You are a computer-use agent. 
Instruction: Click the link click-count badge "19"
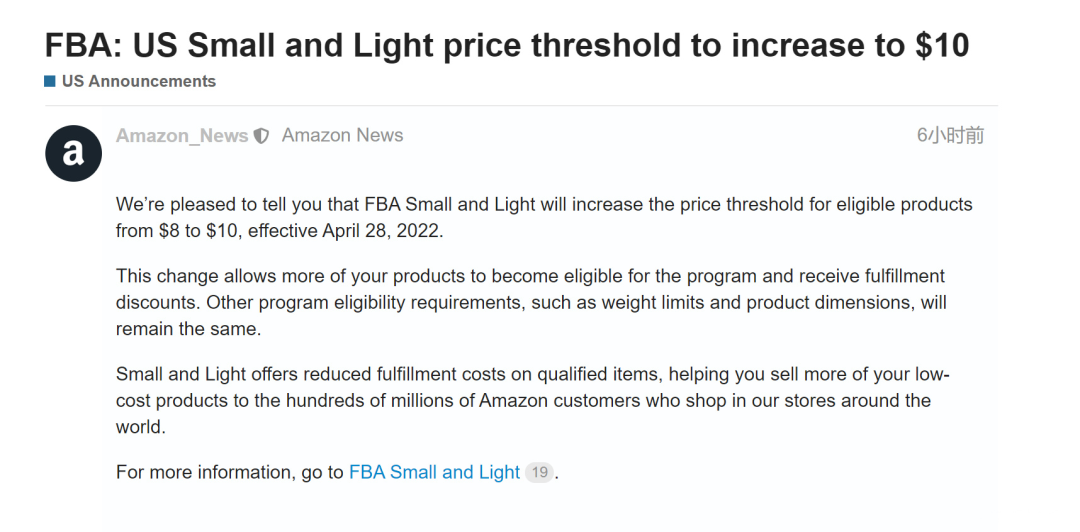(x=539, y=472)
